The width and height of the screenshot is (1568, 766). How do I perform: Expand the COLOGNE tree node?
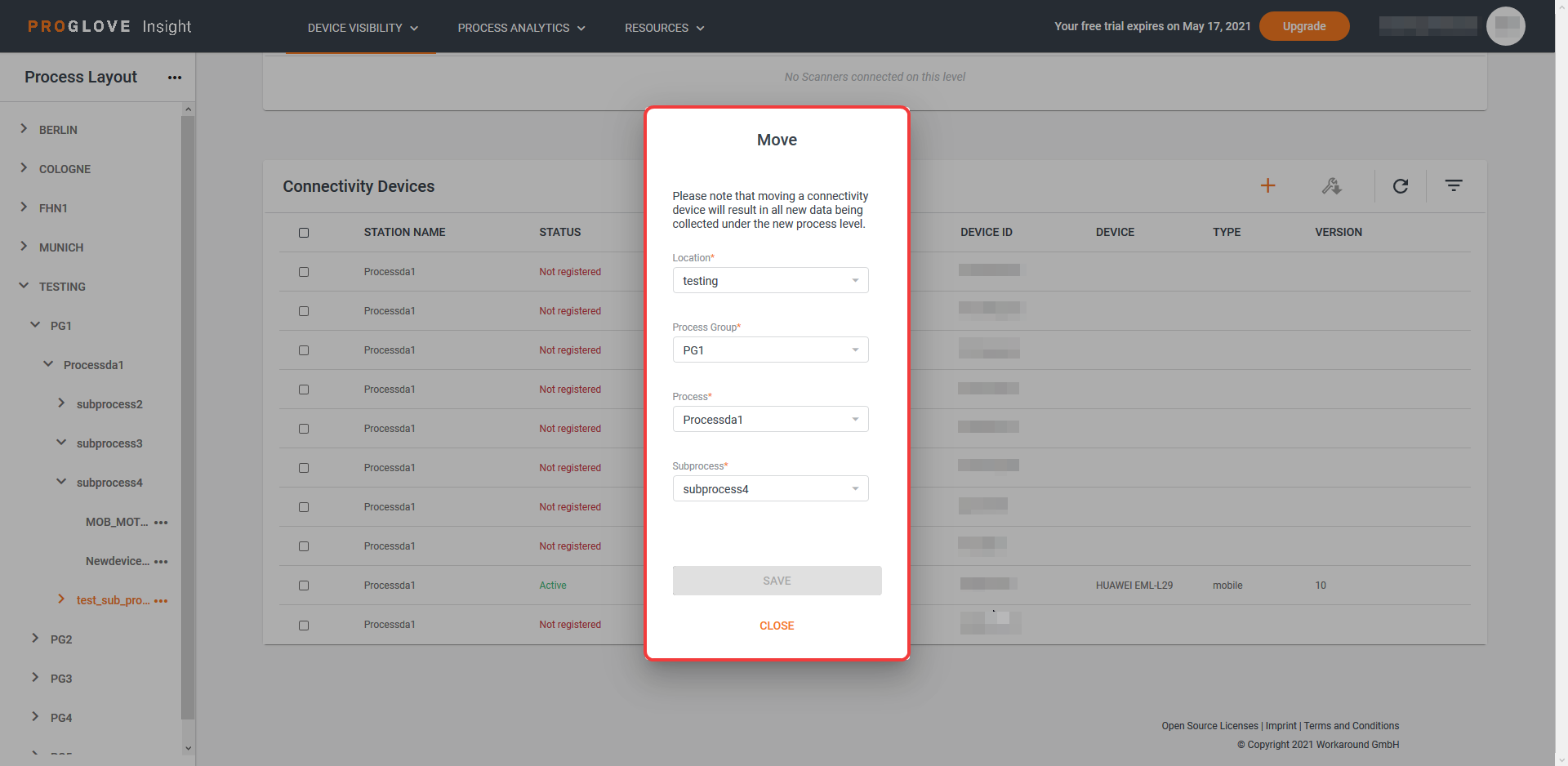(24, 168)
